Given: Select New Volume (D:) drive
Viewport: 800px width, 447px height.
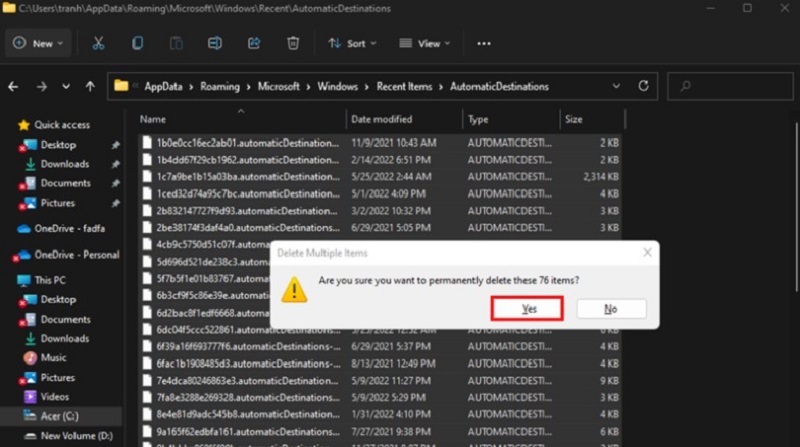Looking at the screenshot, I should (77, 436).
